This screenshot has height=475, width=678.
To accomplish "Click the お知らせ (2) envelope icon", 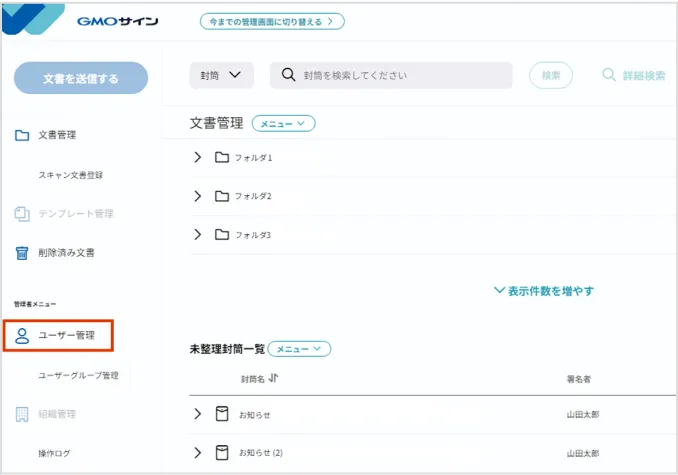I will [222, 453].
